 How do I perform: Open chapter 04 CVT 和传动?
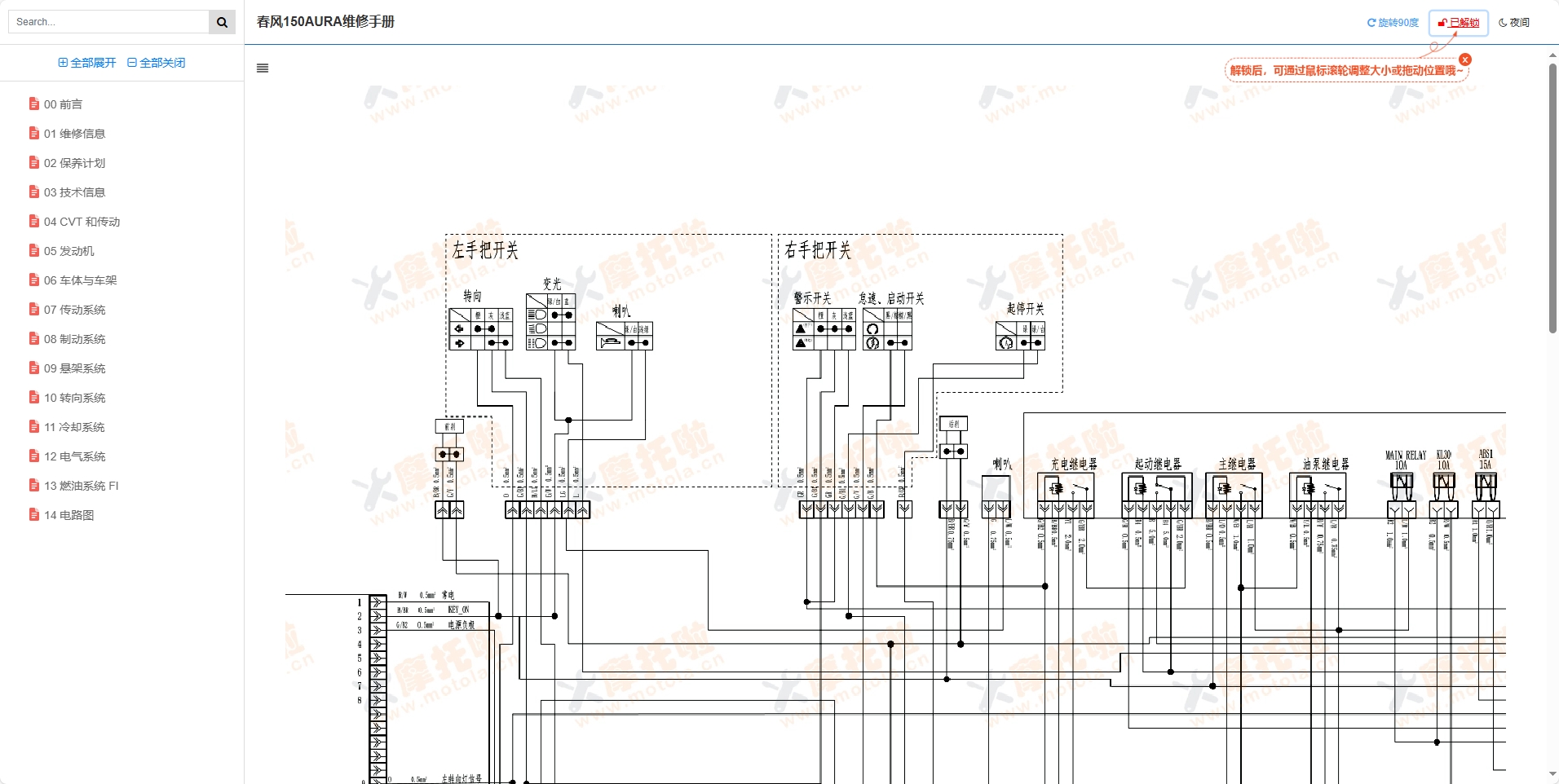coord(82,222)
